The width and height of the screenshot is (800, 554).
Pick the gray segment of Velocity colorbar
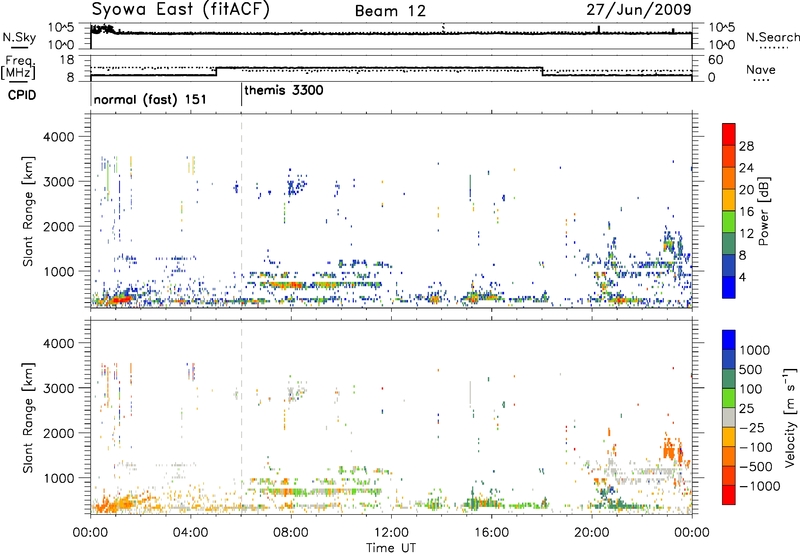[729, 417]
